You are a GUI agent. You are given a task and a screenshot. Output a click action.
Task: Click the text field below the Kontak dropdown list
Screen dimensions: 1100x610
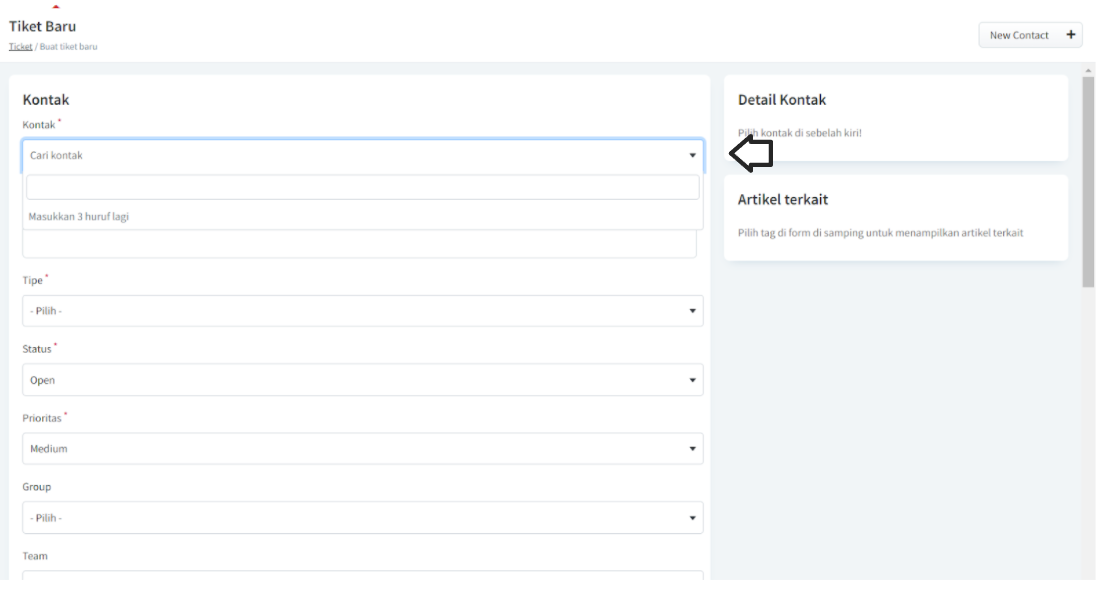[x=360, y=245]
